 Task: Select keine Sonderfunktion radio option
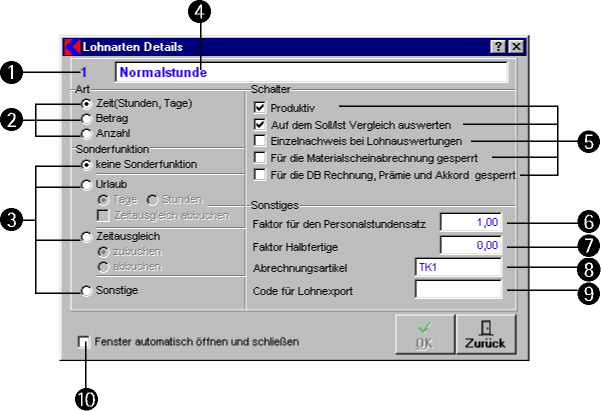point(88,163)
